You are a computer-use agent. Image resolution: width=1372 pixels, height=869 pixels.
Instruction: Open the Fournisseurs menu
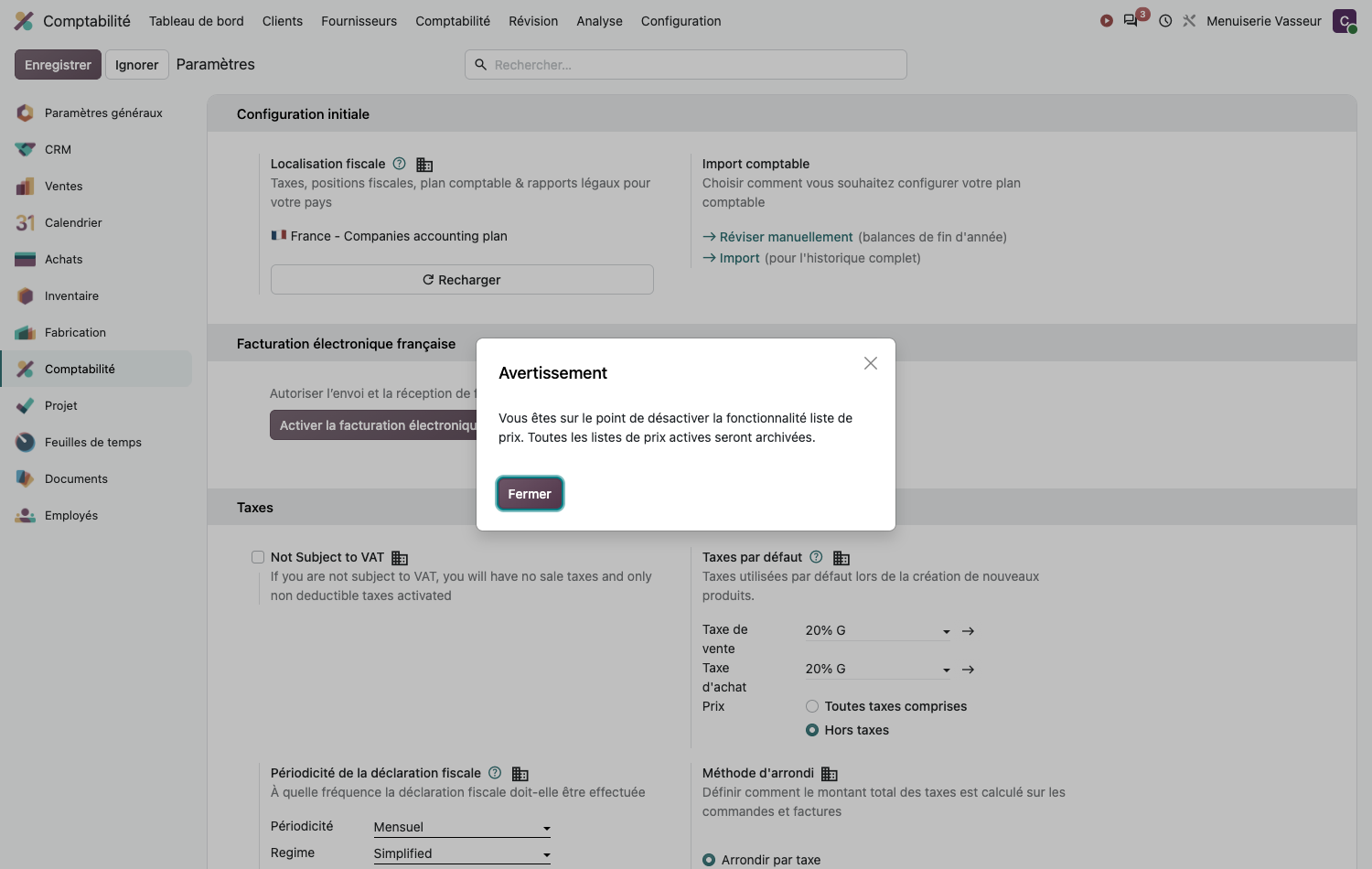(x=359, y=21)
